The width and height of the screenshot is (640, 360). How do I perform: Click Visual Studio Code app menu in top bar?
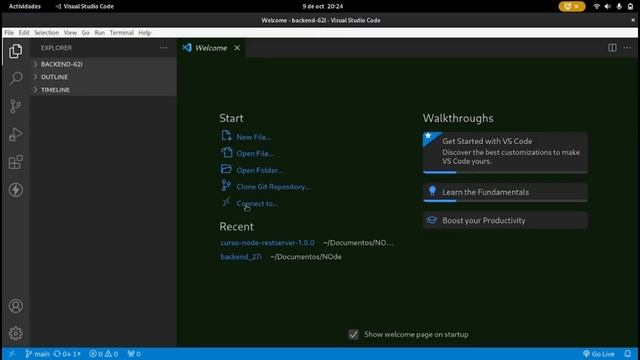[84, 6]
